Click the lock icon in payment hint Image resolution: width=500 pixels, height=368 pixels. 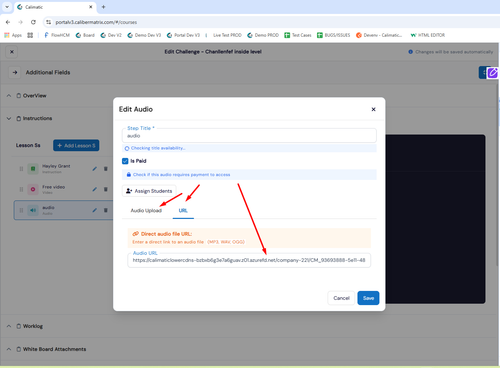(129, 174)
